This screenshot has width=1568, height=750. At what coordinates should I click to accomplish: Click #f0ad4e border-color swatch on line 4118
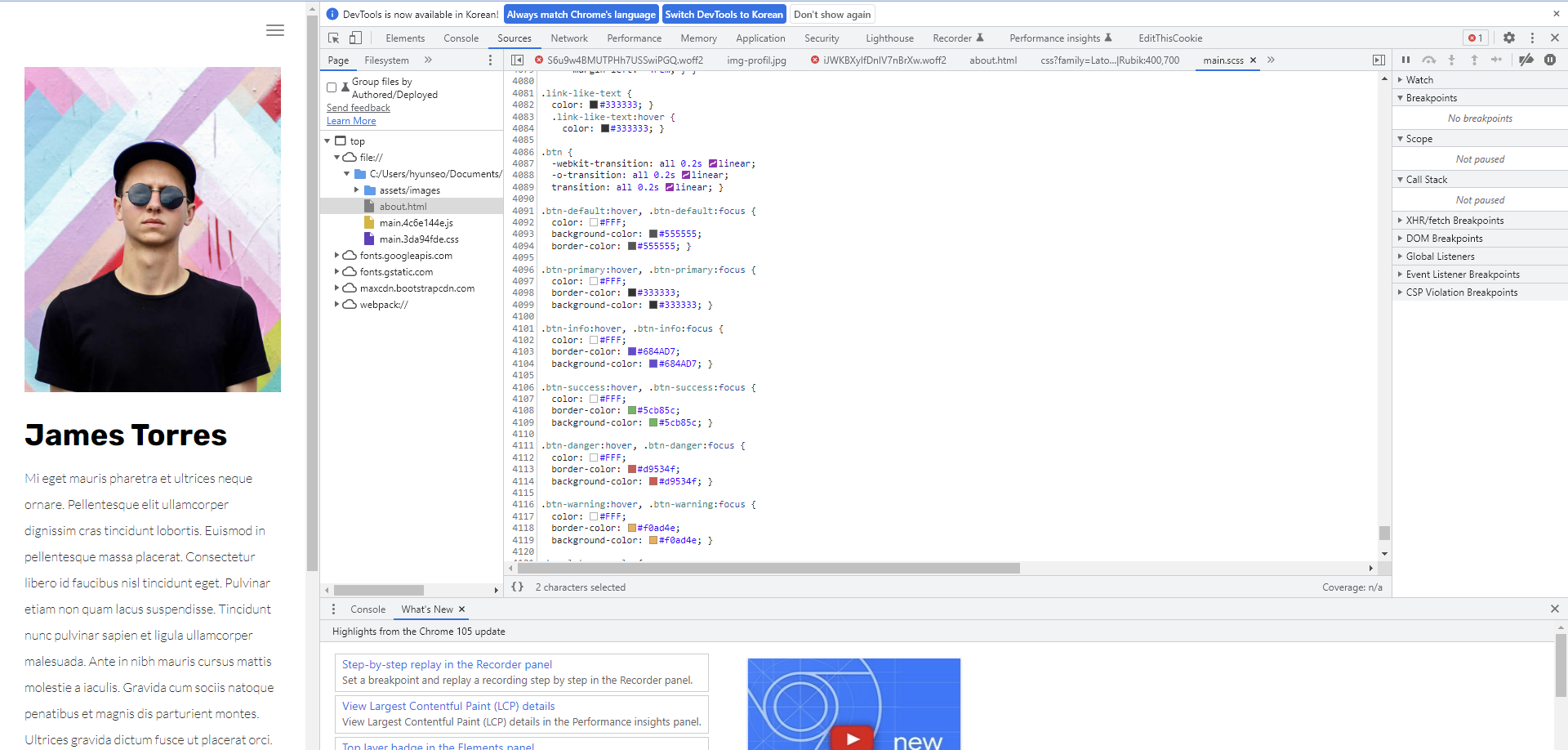(x=631, y=528)
